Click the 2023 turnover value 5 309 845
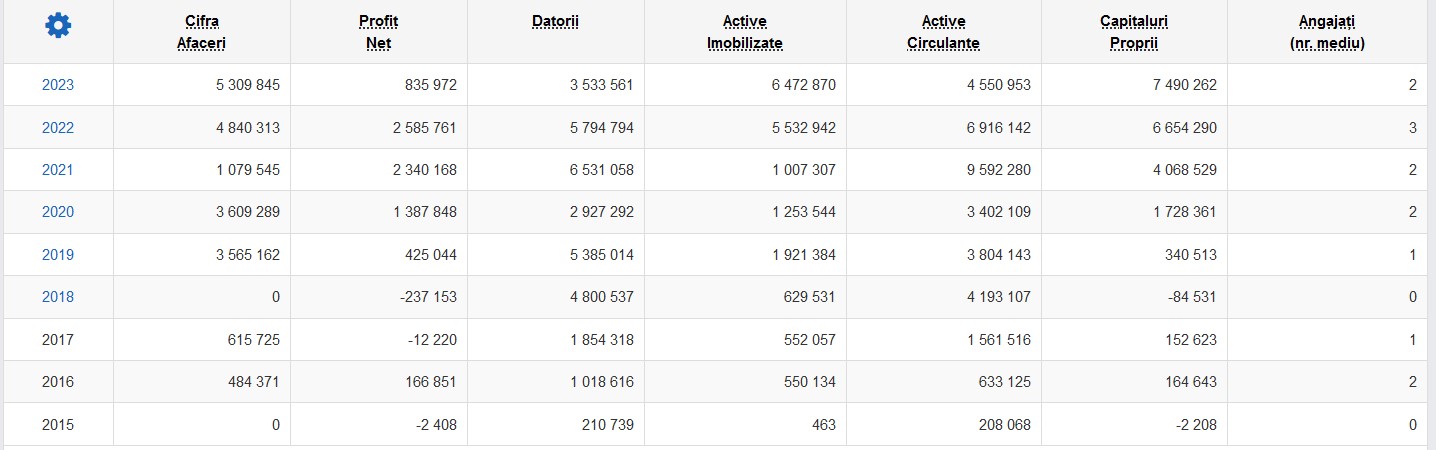Viewport: 1436px width, 450px height. (x=246, y=86)
